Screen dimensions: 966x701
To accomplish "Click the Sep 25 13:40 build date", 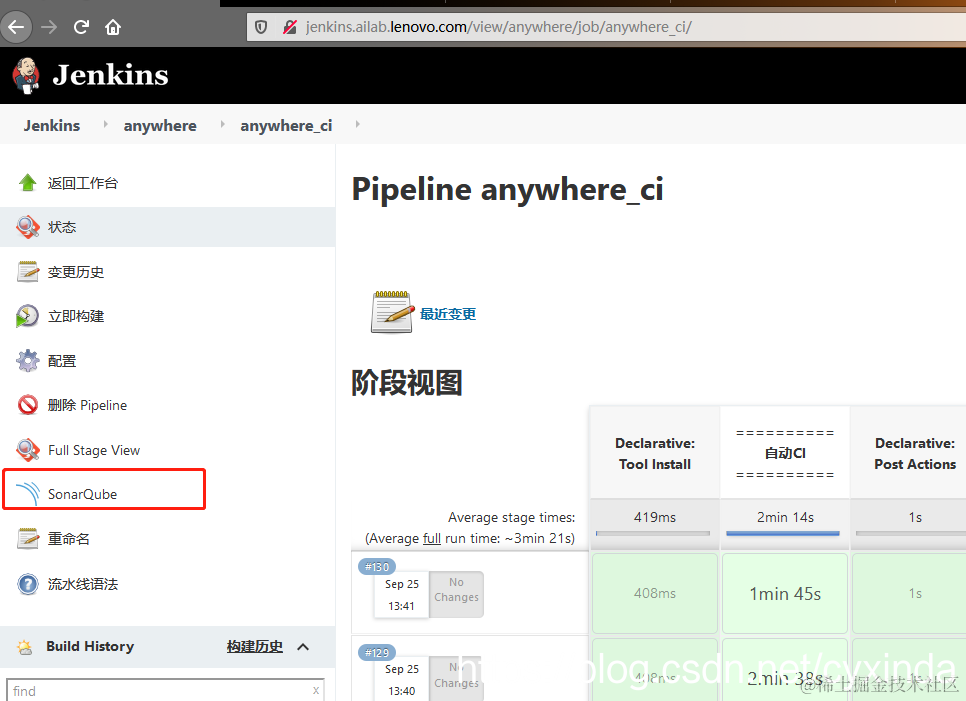I will pos(402,680).
